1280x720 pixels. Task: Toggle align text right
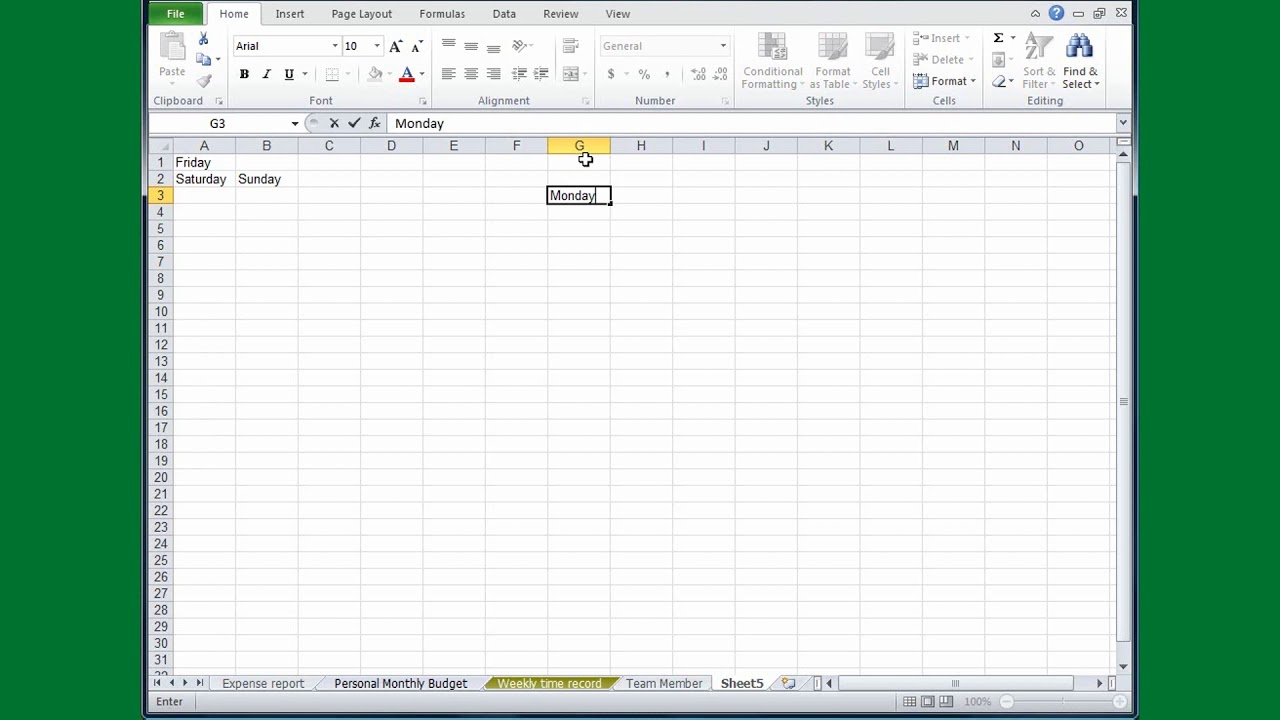click(x=493, y=74)
